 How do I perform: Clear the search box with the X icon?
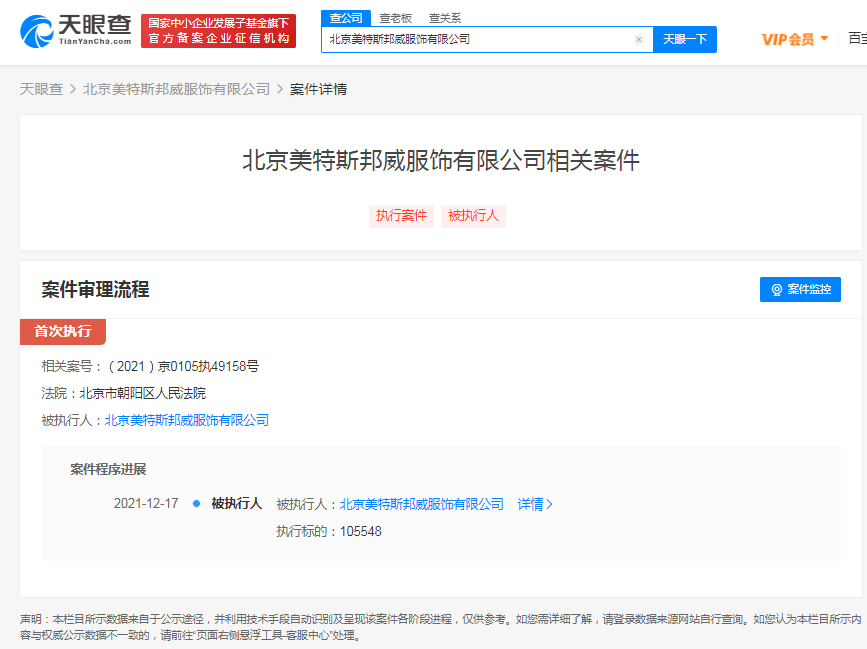tap(639, 39)
